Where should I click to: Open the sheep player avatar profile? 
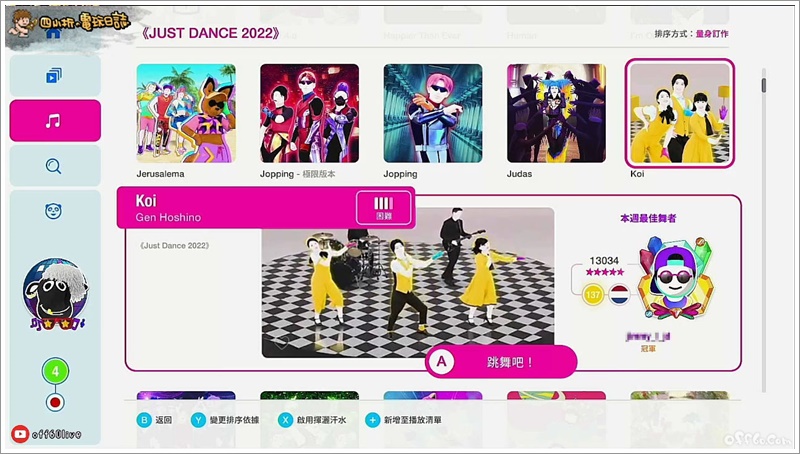pos(55,293)
